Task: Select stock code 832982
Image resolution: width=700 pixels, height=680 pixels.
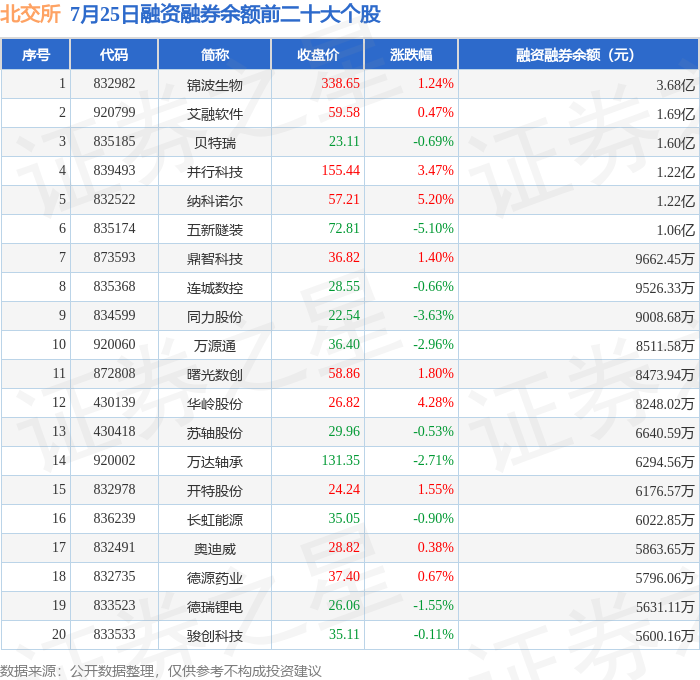Action: tap(114, 83)
